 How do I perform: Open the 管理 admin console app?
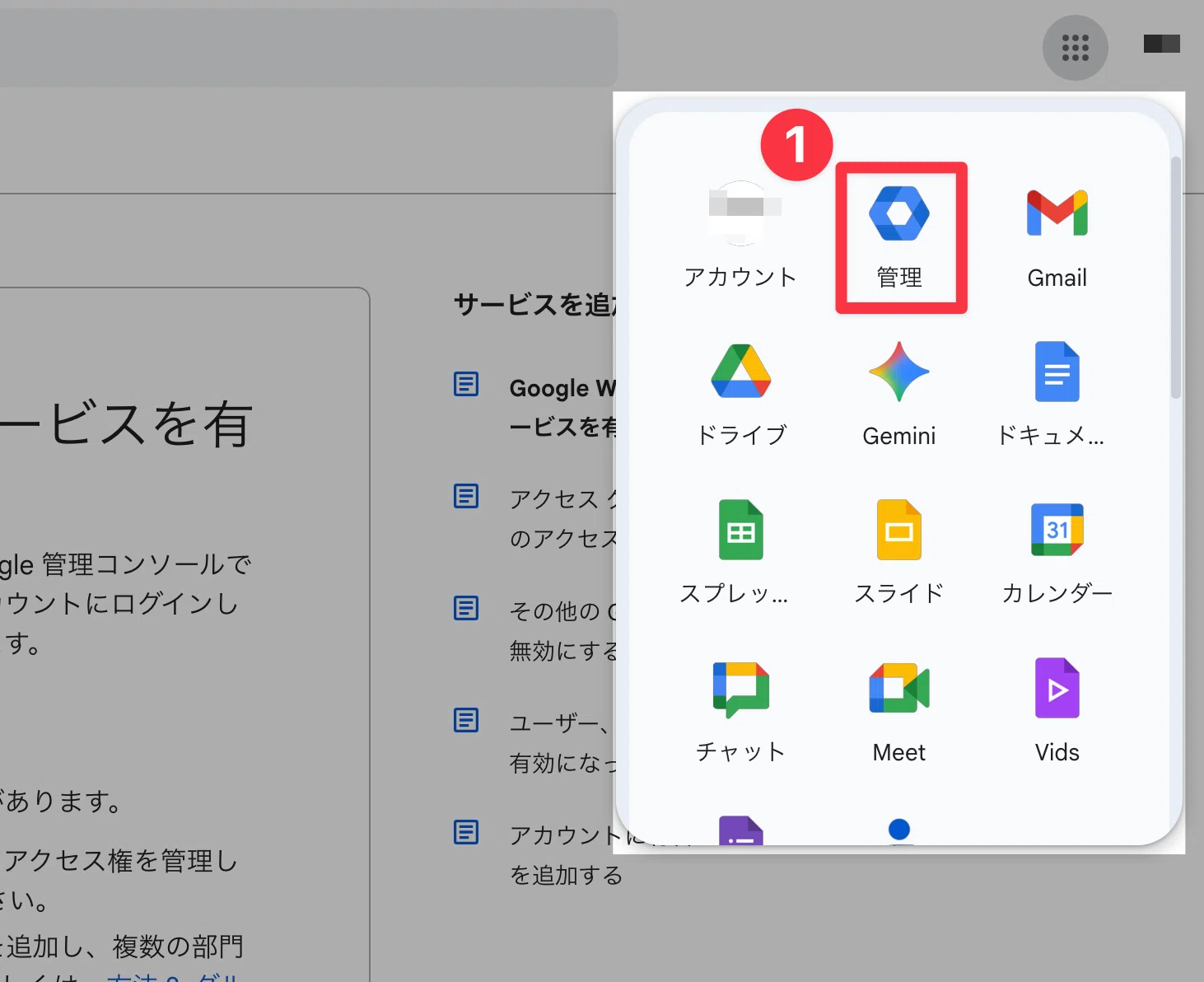900,237
